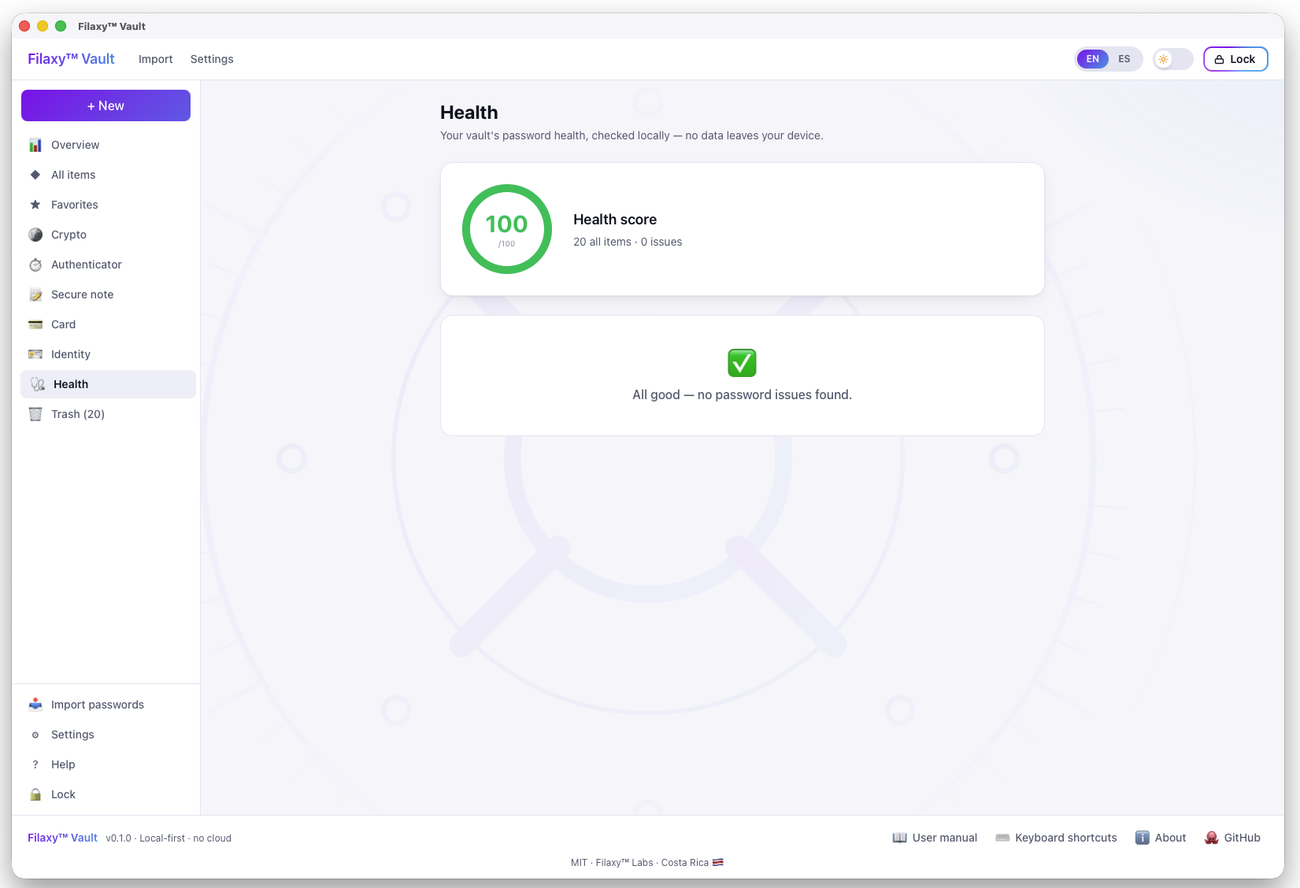
Task: Click the Trash bin icon
Action: pos(35,414)
